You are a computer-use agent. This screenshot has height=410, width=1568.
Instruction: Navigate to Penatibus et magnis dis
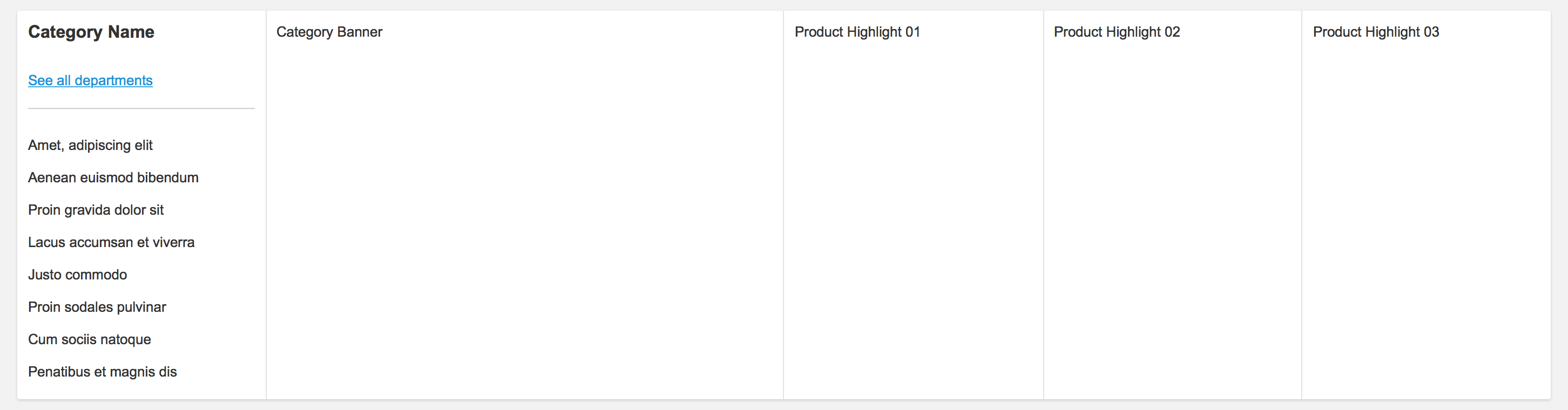102,372
